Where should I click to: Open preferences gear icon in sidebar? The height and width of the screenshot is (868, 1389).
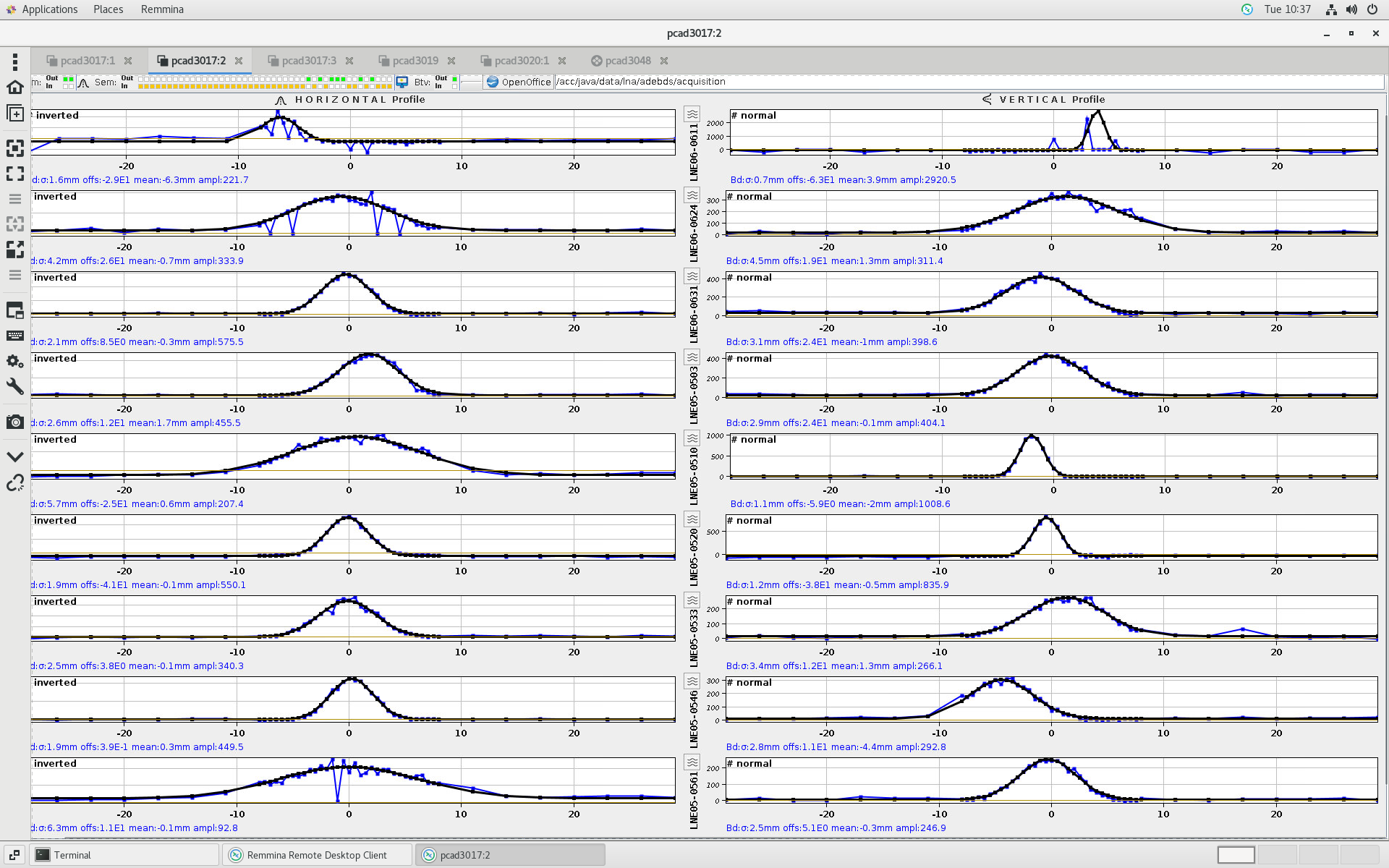[14, 361]
